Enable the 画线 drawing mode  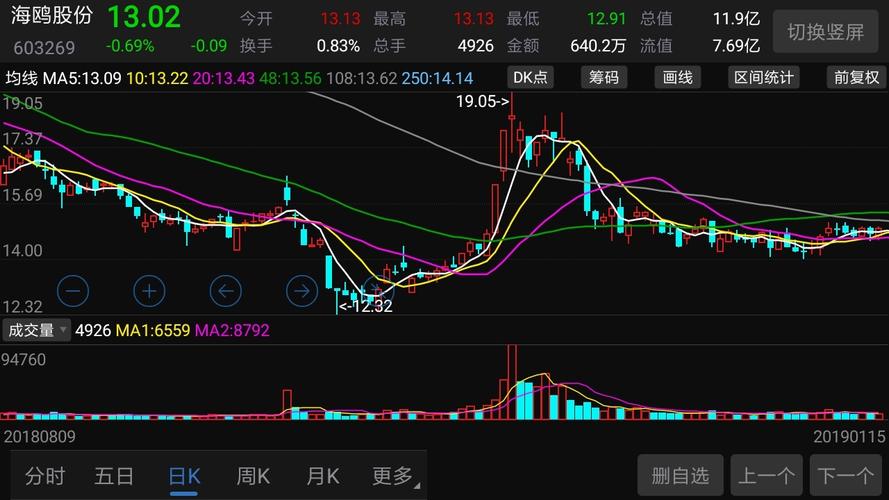(678, 78)
